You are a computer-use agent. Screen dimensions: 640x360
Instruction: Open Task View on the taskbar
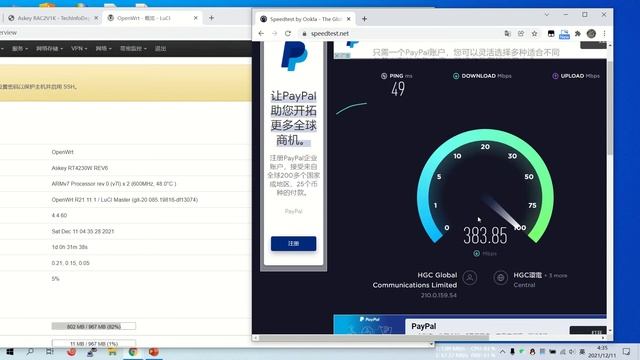tap(49, 352)
